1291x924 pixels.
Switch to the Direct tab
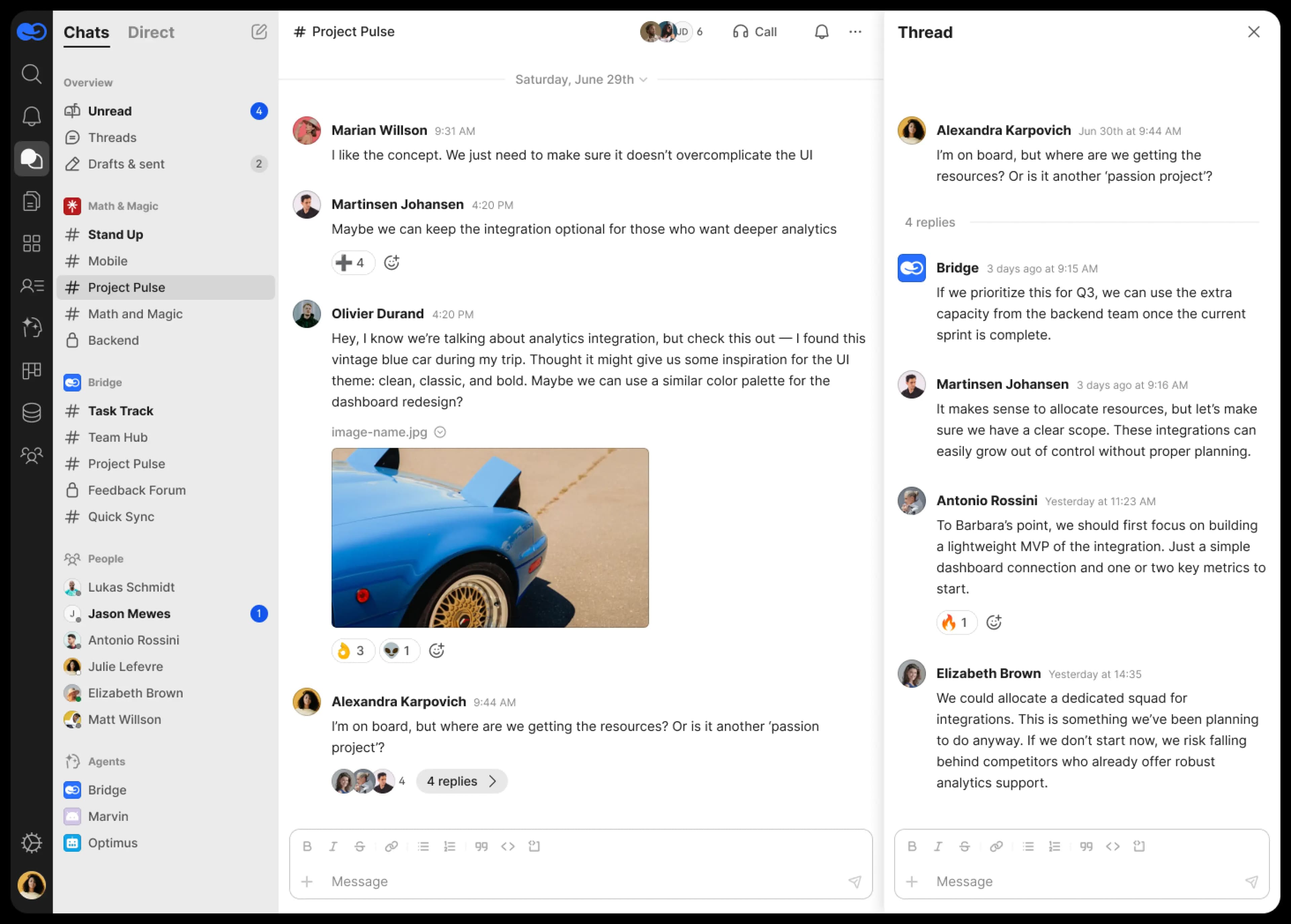[x=151, y=32]
